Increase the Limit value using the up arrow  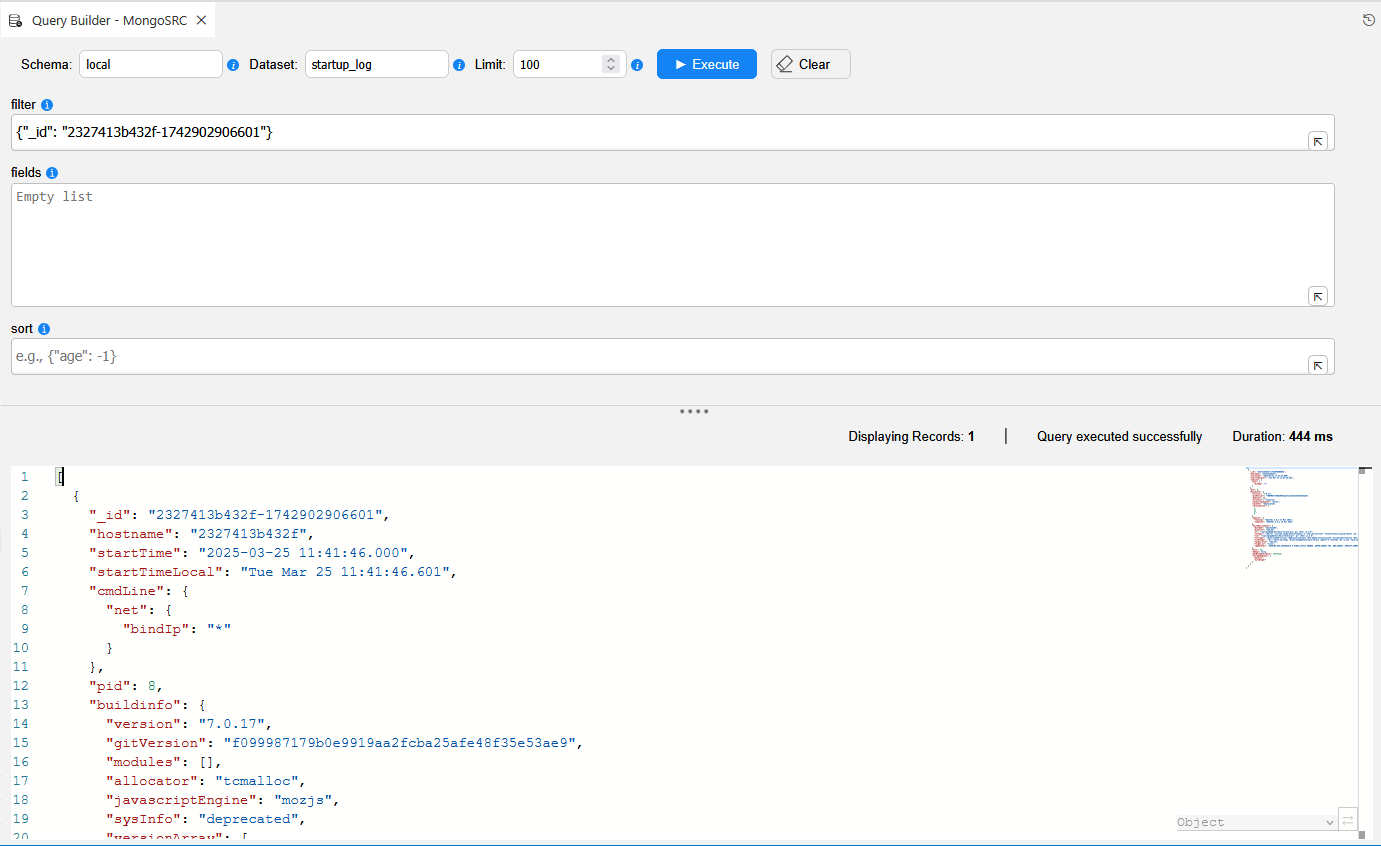click(611, 59)
